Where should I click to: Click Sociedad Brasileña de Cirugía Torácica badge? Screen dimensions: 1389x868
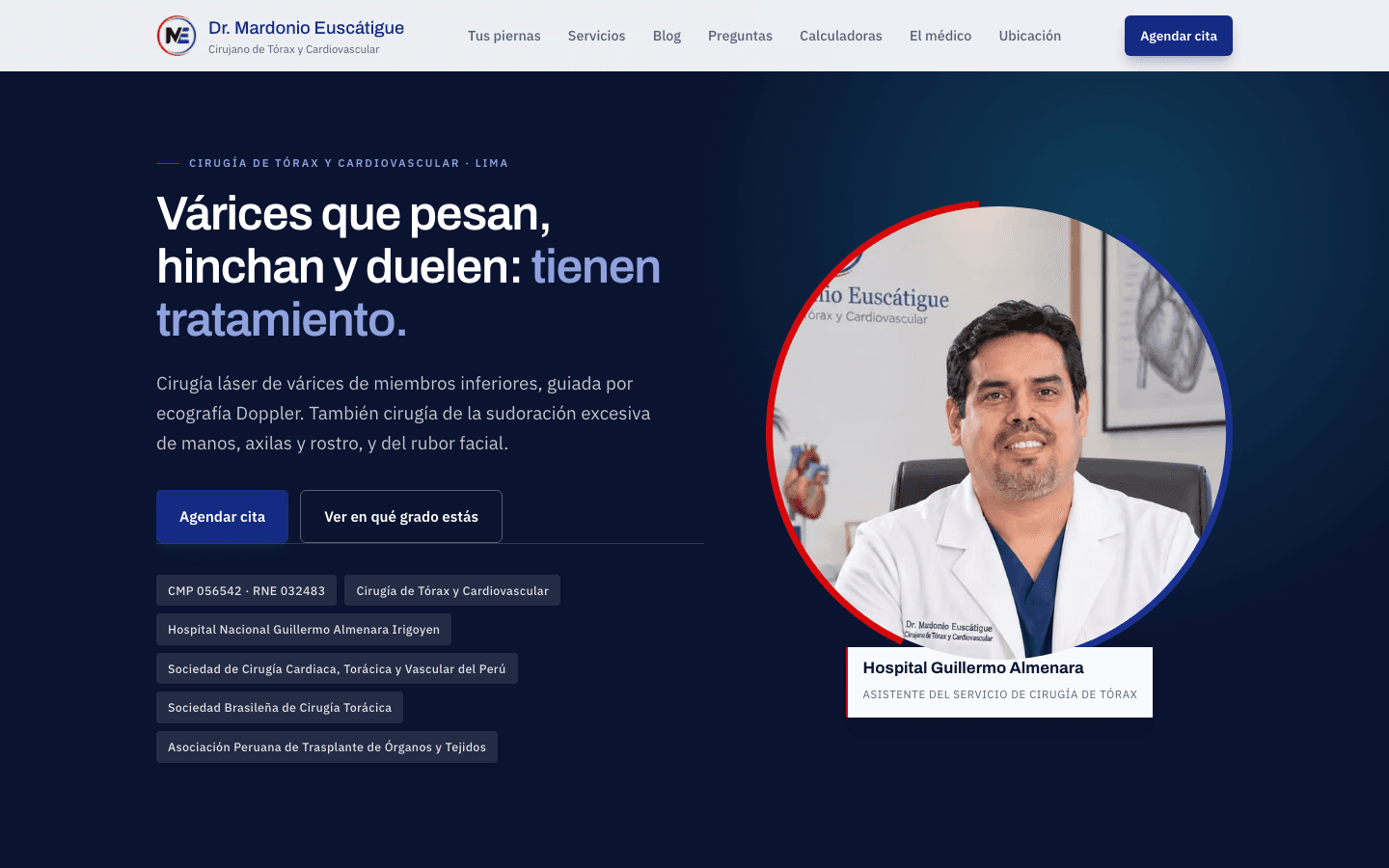click(280, 708)
